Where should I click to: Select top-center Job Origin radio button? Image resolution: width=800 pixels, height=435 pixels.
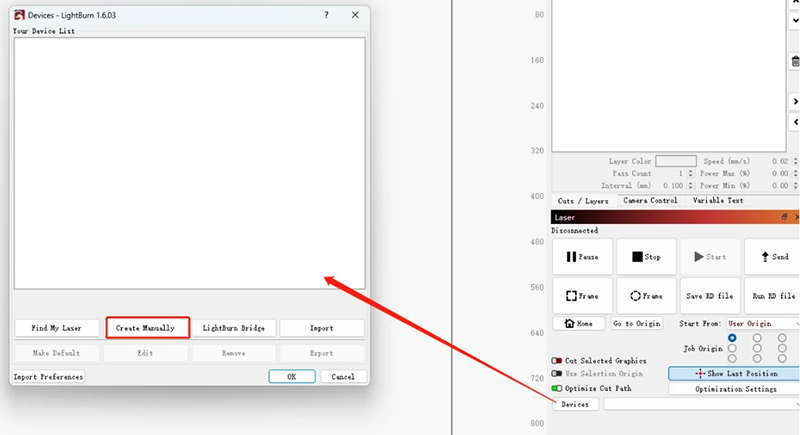click(757, 338)
